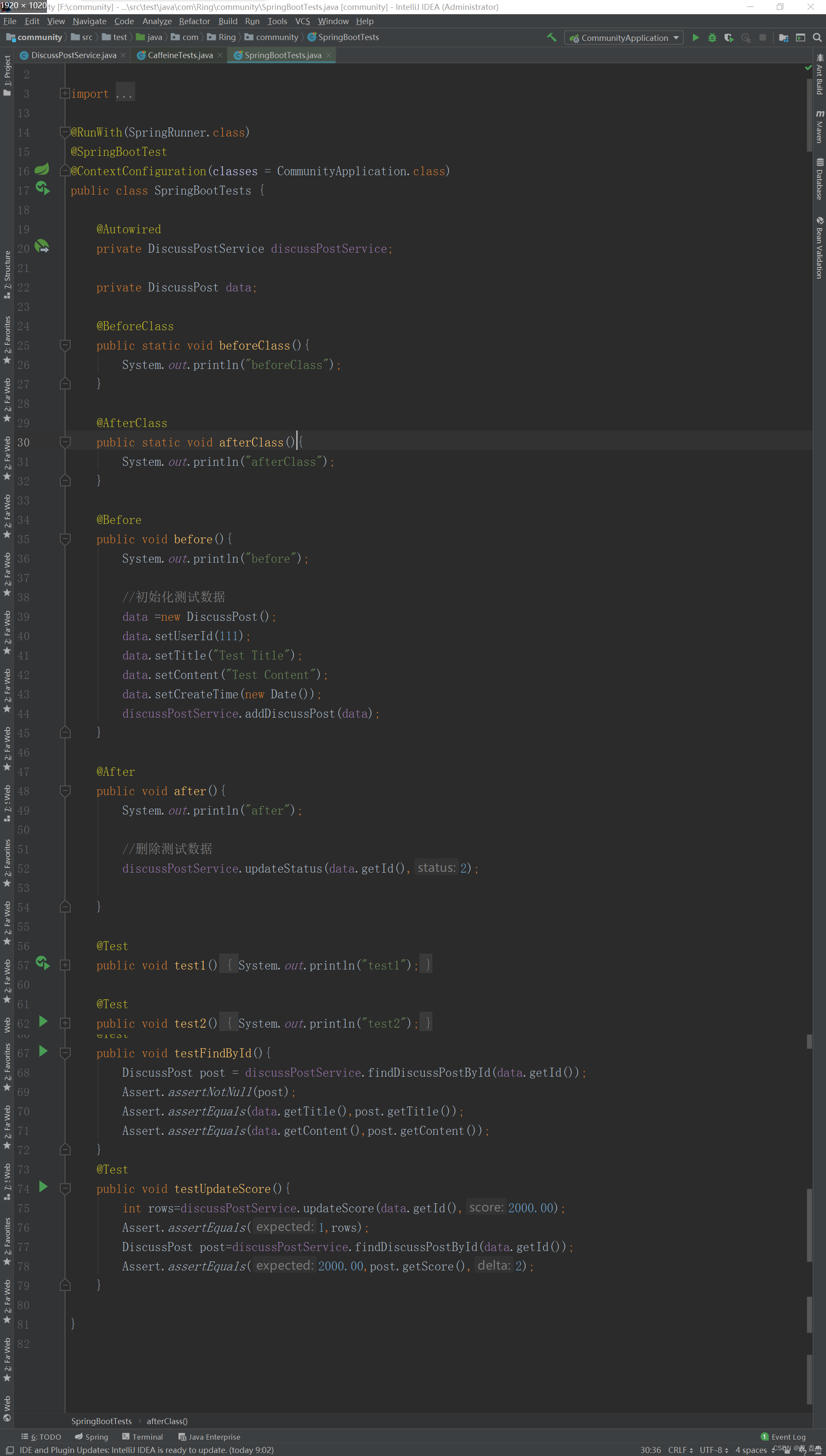This screenshot has height=1456, width=826.
Task: Expand the folded test1 method body
Action: tap(65, 965)
